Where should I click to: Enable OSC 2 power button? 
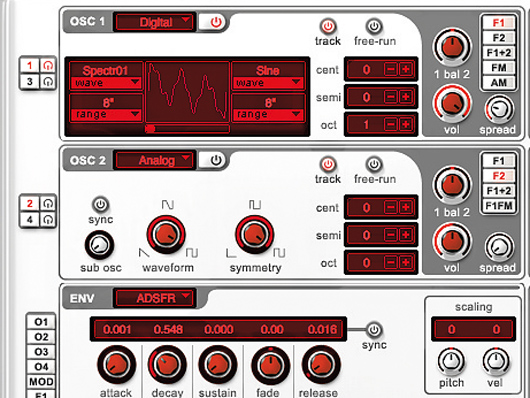(212, 160)
